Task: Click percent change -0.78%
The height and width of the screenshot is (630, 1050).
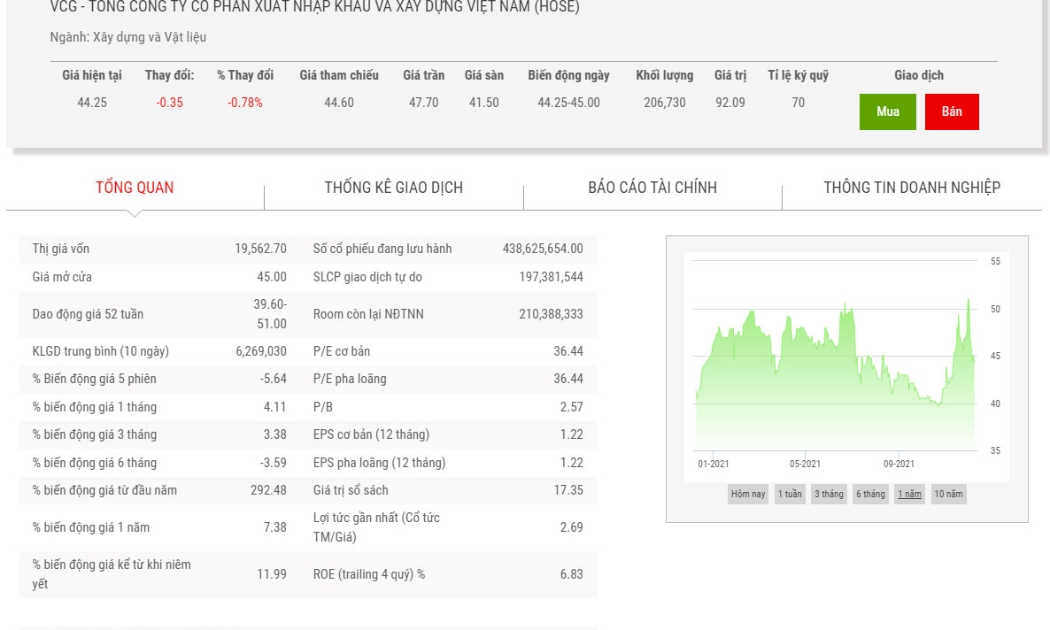Action: (245, 102)
